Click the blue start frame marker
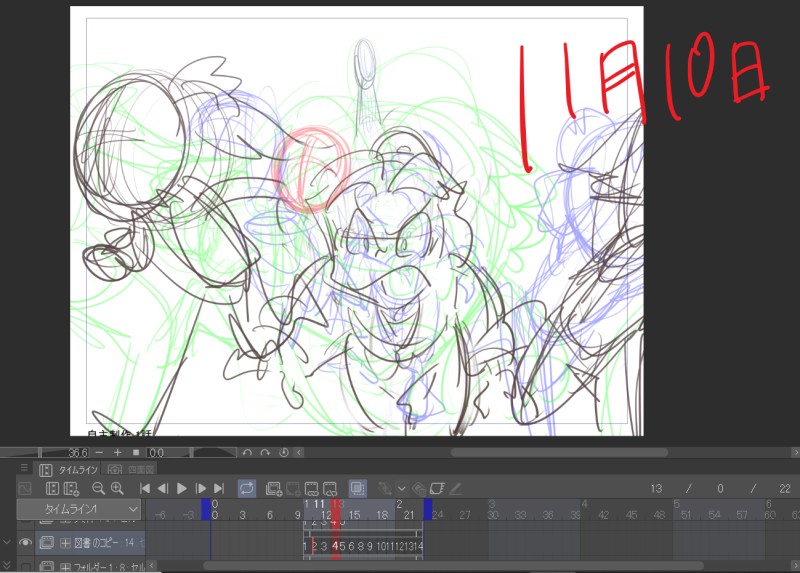This screenshot has height=573, width=800. 206,509
